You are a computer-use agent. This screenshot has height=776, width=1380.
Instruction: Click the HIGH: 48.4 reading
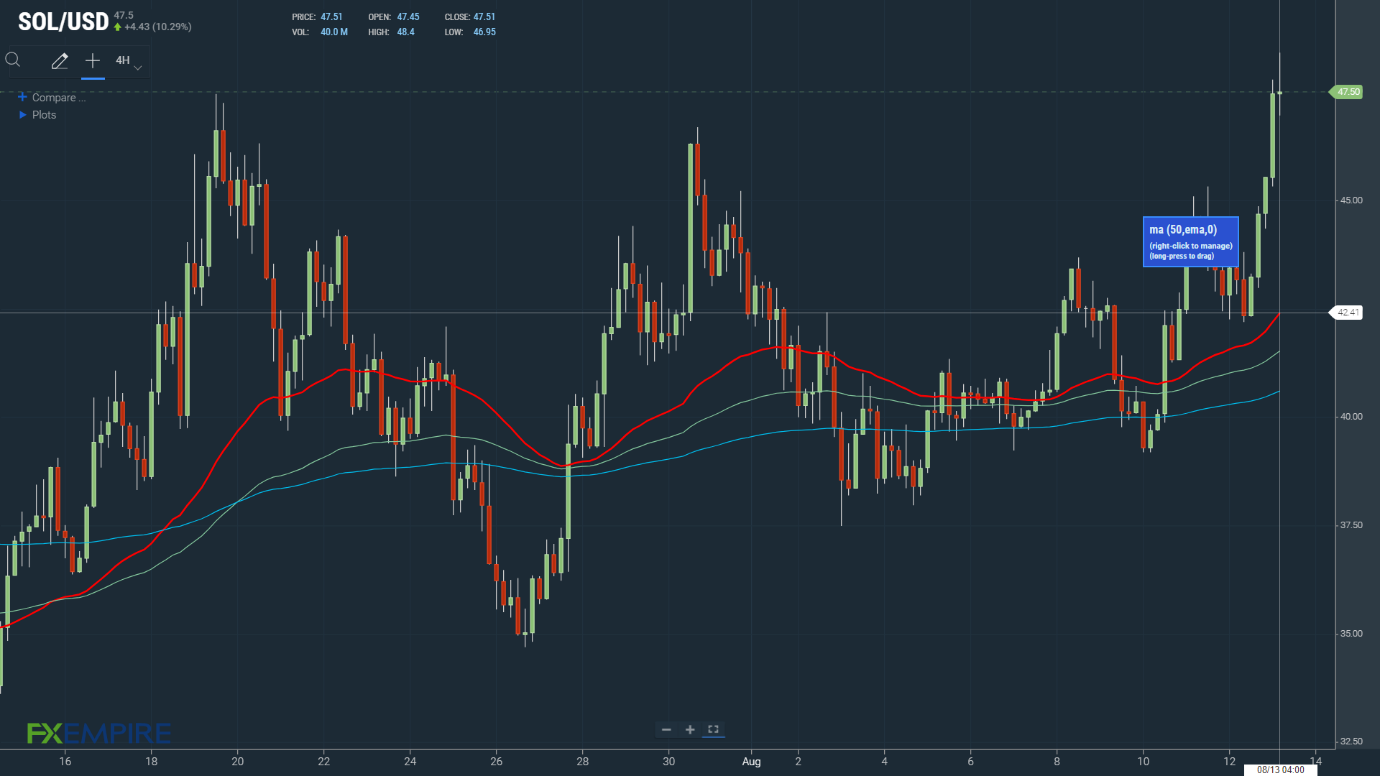pos(392,32)
